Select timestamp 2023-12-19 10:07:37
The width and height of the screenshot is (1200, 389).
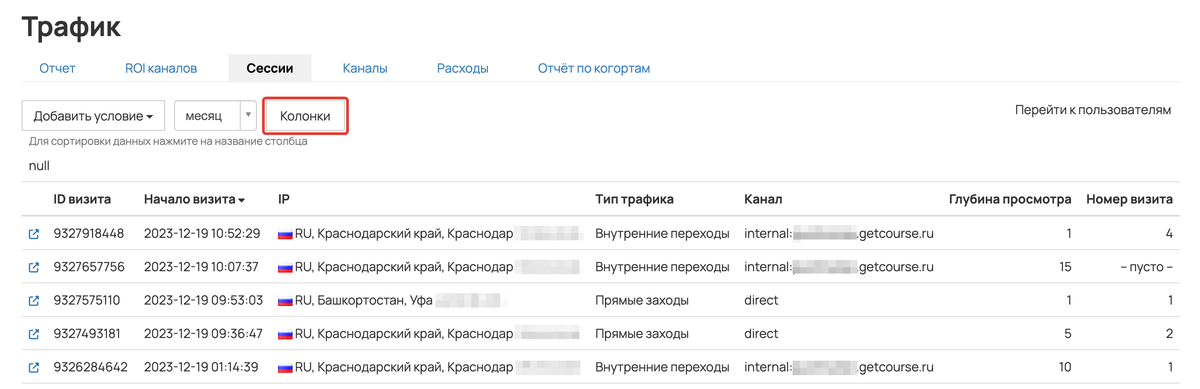[201, 267]
